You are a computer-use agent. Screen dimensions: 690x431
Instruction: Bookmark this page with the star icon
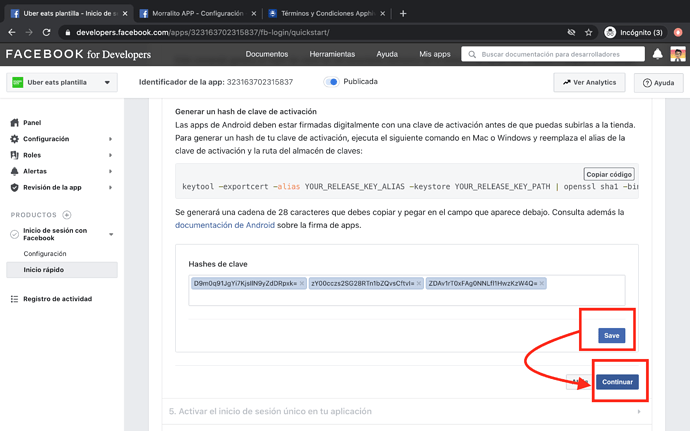pyautogui.click(x=588, y=32)
